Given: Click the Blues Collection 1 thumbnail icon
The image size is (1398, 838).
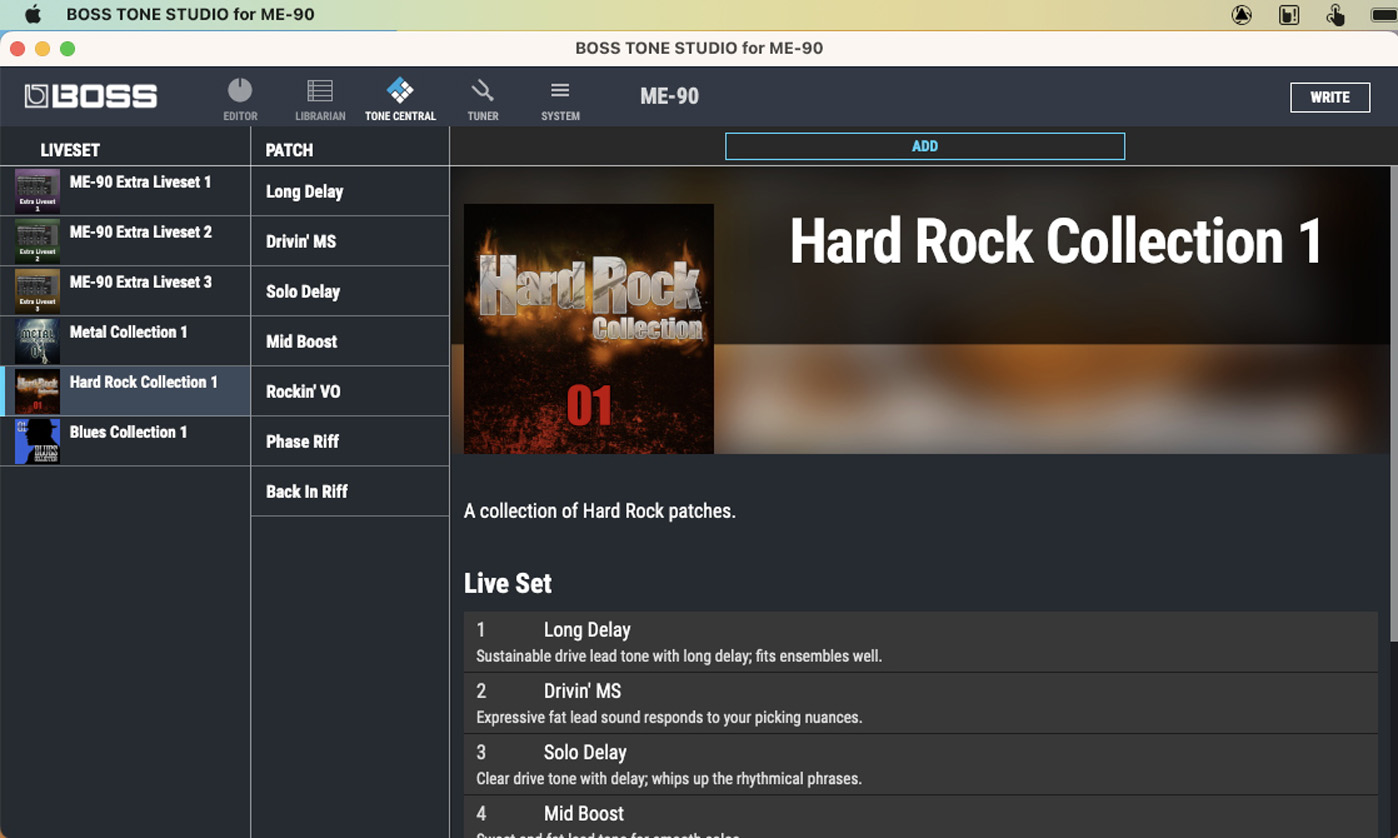Looking at the screenshot, I should [37, 441].
